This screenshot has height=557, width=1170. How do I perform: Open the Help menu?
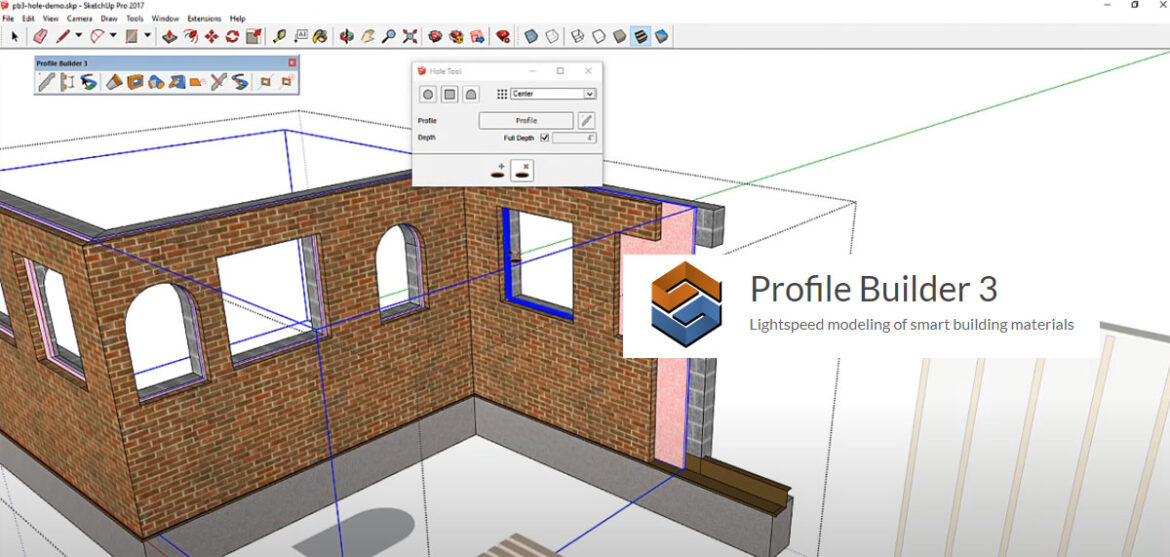(237, 18)
